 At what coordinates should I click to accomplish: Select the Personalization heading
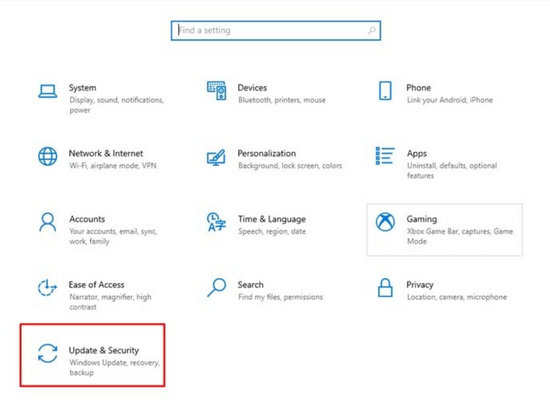click(x=267, y=153)
